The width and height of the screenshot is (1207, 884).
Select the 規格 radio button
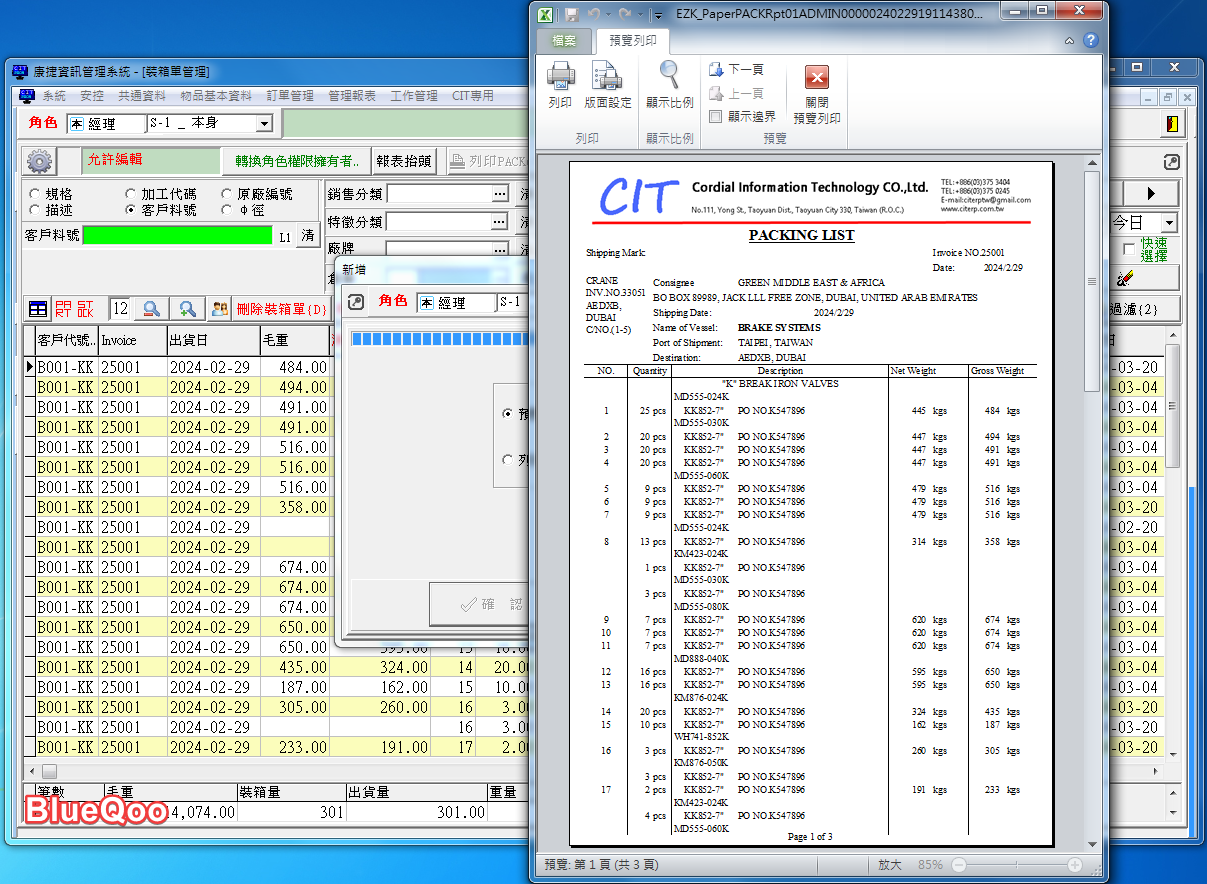(35, 194)
